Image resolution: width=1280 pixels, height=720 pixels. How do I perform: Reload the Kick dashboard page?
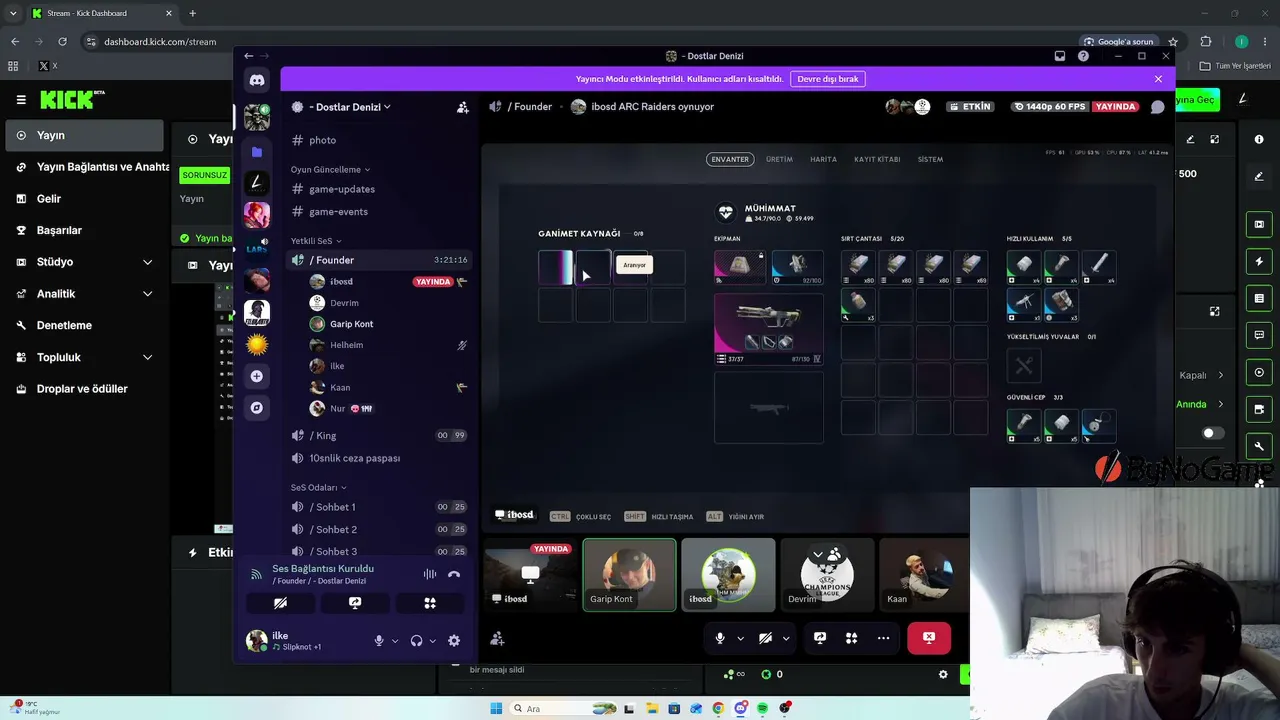(x=62, y=42)
